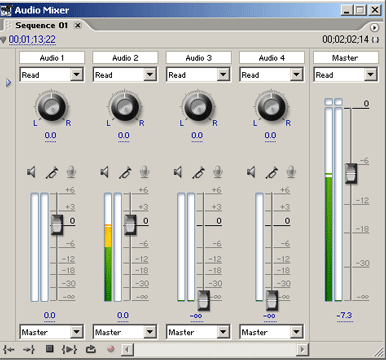
Task: Click the Audio Mixer title bar icon
Action: coord(6,11)
